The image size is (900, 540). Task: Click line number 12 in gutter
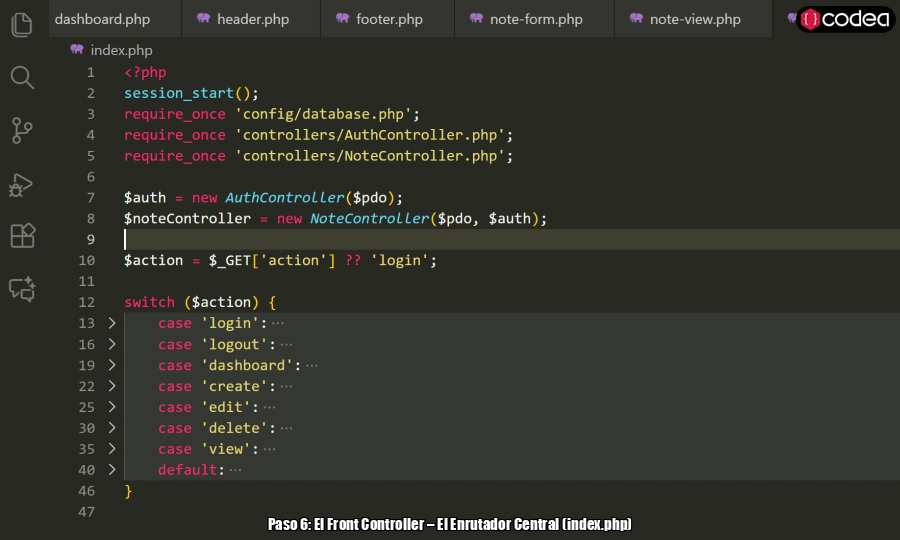point(87,302)
